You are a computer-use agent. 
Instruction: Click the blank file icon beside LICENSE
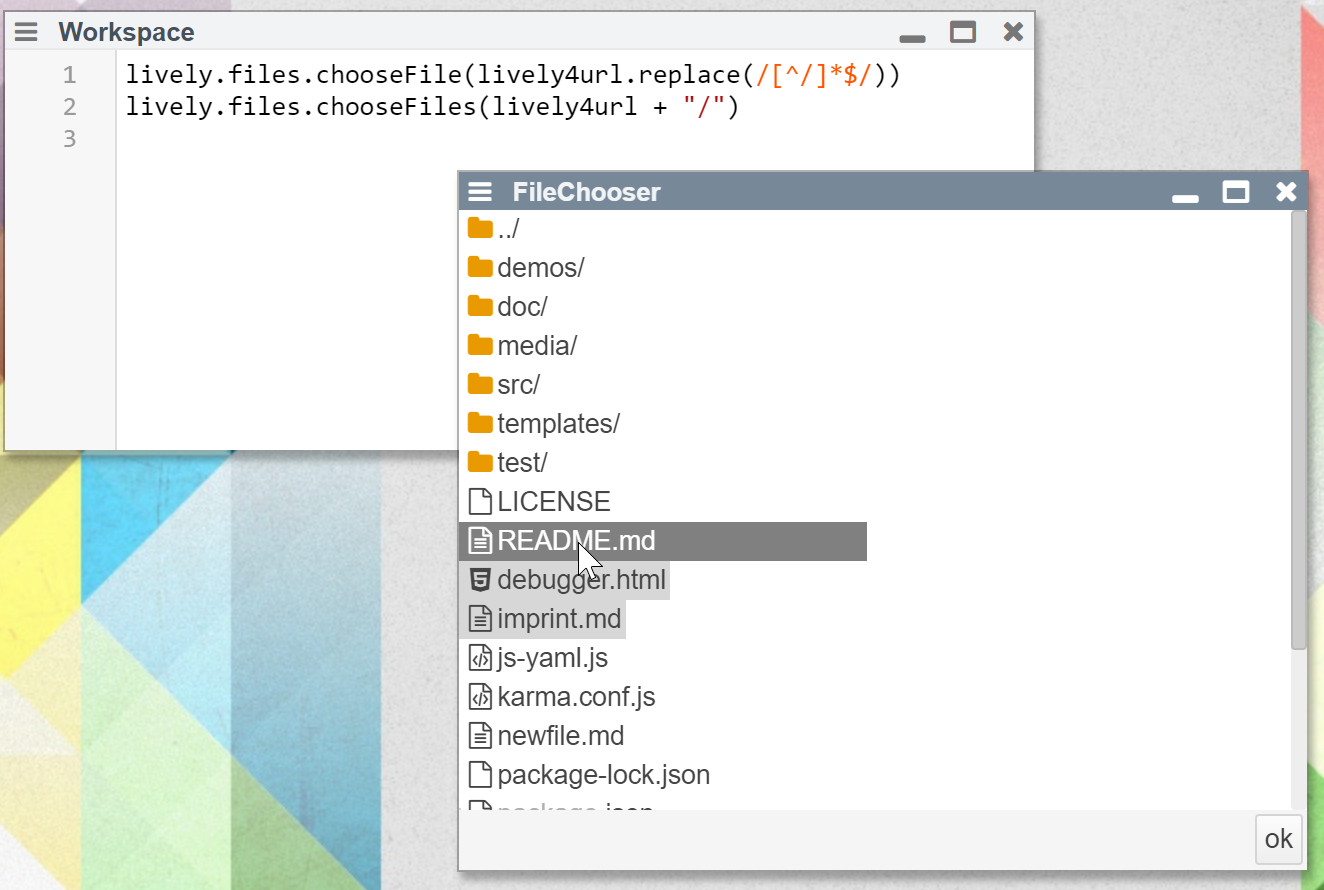(480, 501)
